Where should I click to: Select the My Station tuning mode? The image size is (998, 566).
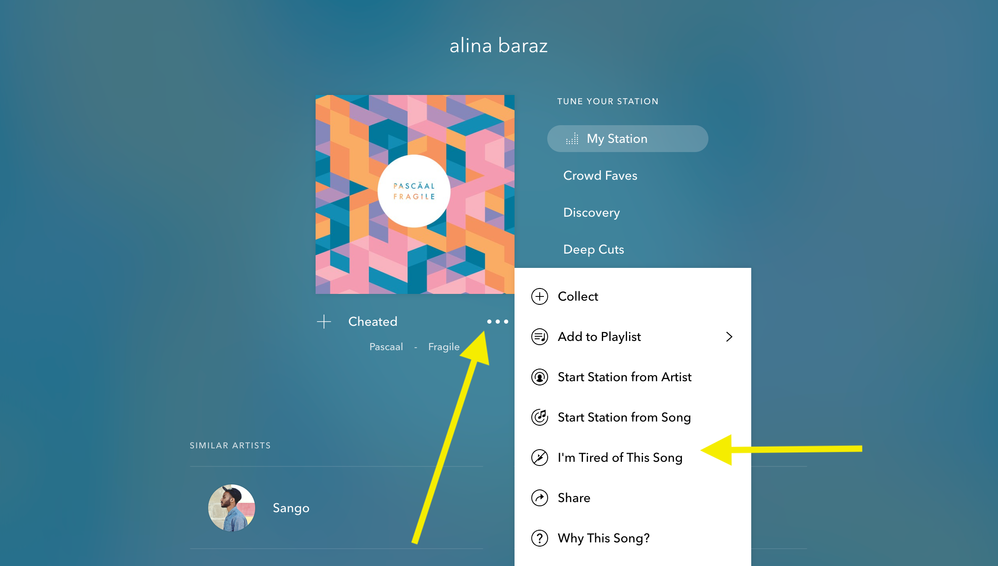(628, 139)
